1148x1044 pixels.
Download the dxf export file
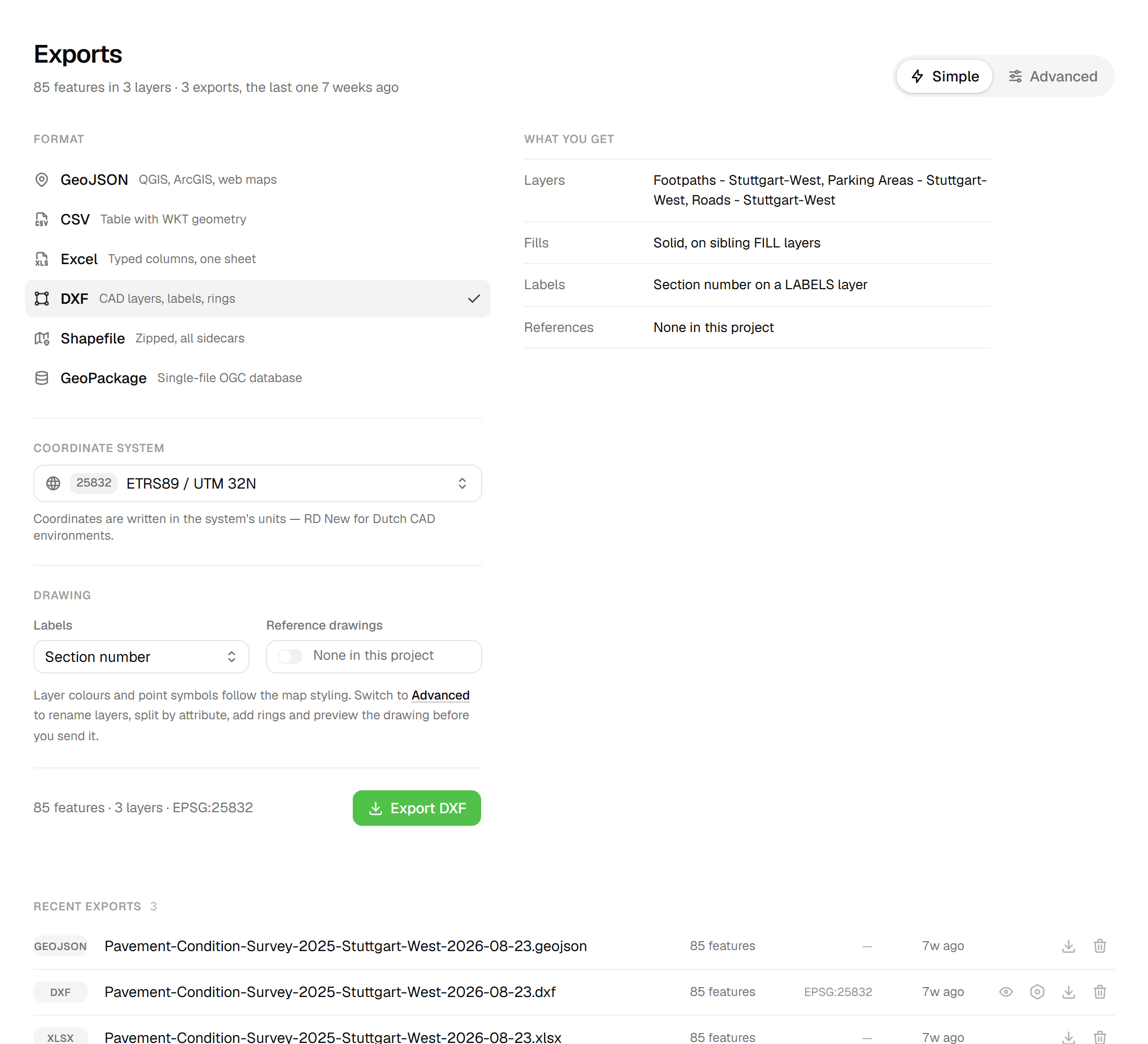click(1068, 992)
